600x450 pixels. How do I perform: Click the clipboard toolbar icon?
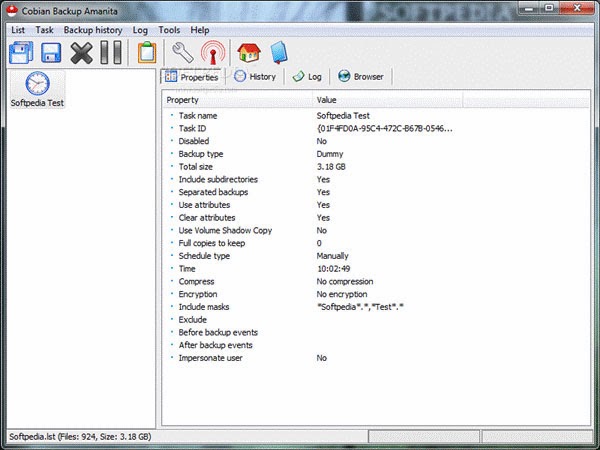click(x=147, y=52)
